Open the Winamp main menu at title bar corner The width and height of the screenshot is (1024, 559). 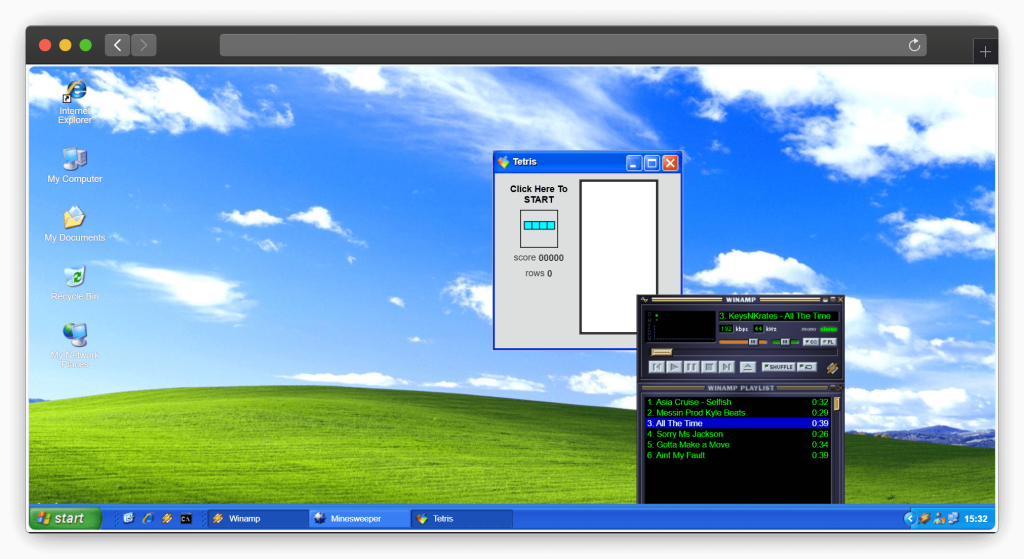[645, 299]
